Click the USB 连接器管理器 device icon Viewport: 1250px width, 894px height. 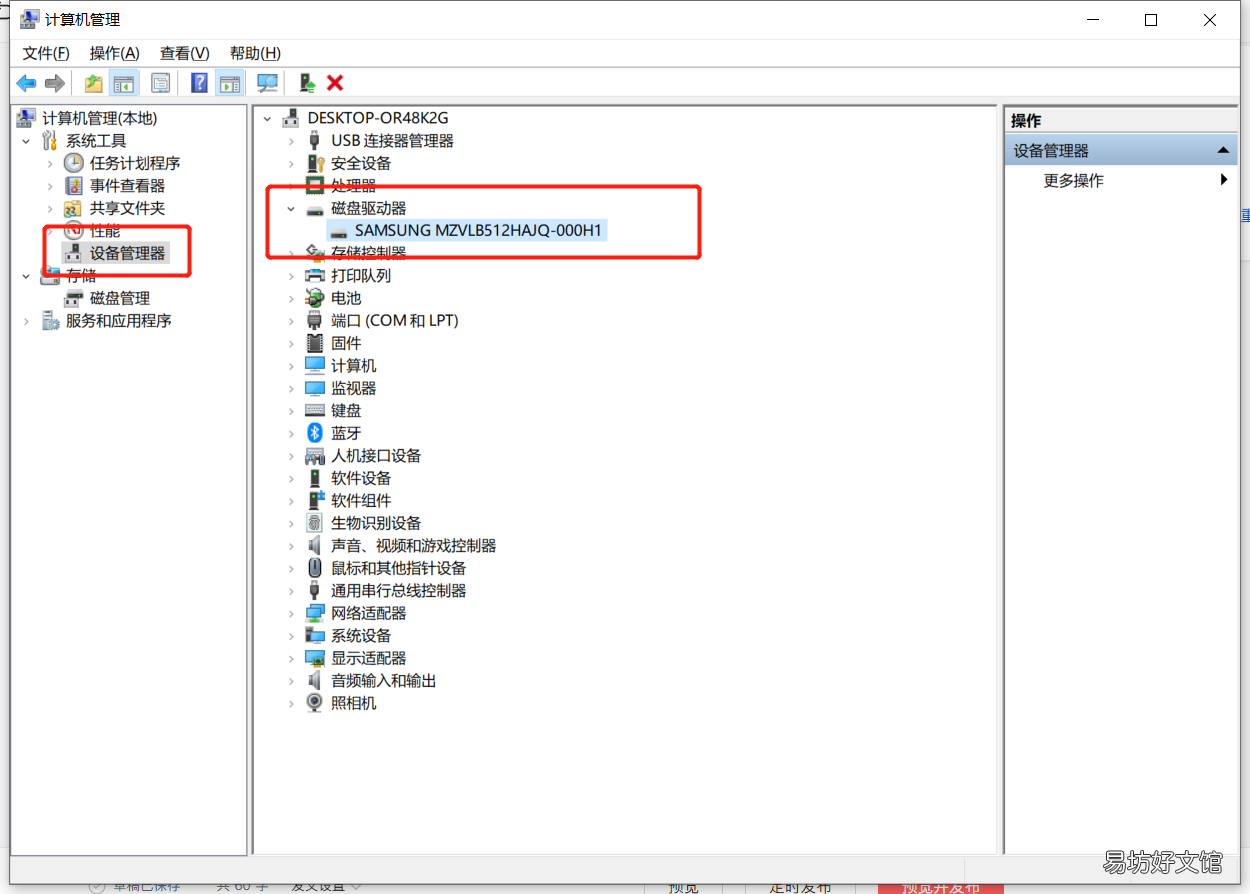coord(315,141)
